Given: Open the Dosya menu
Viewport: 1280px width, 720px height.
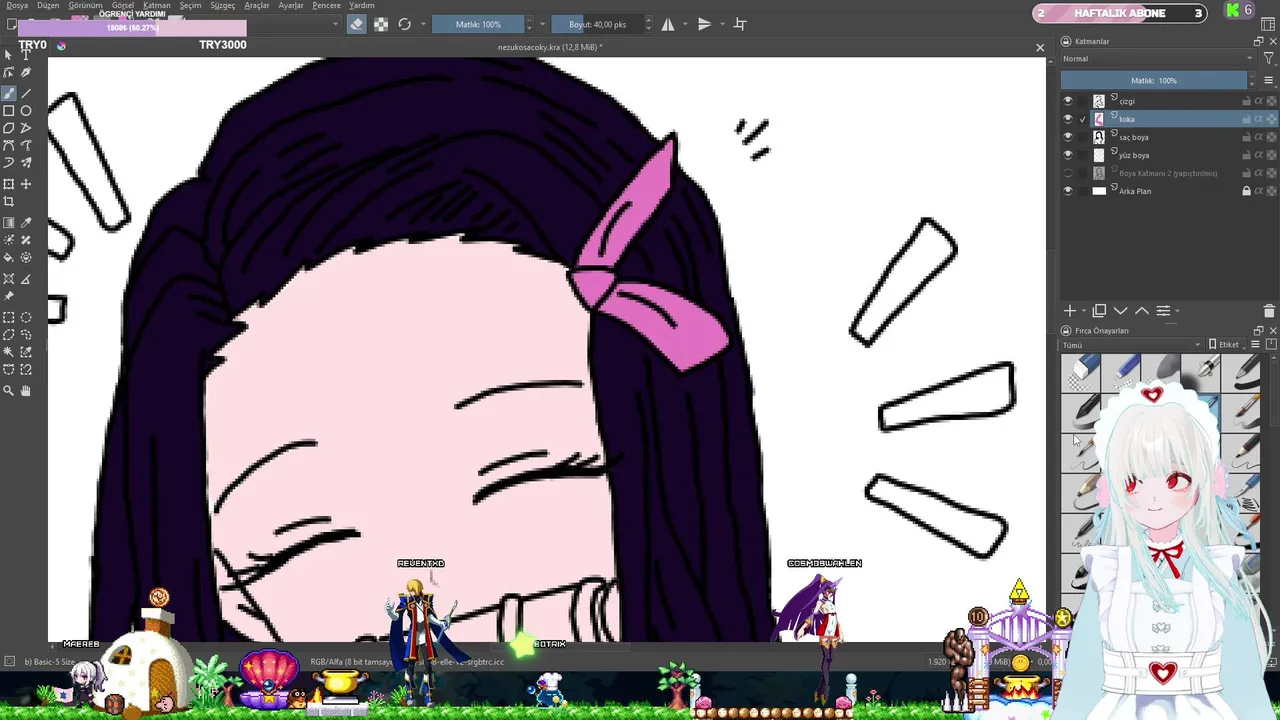Looking at the screenshot, I should coord(17,5).
